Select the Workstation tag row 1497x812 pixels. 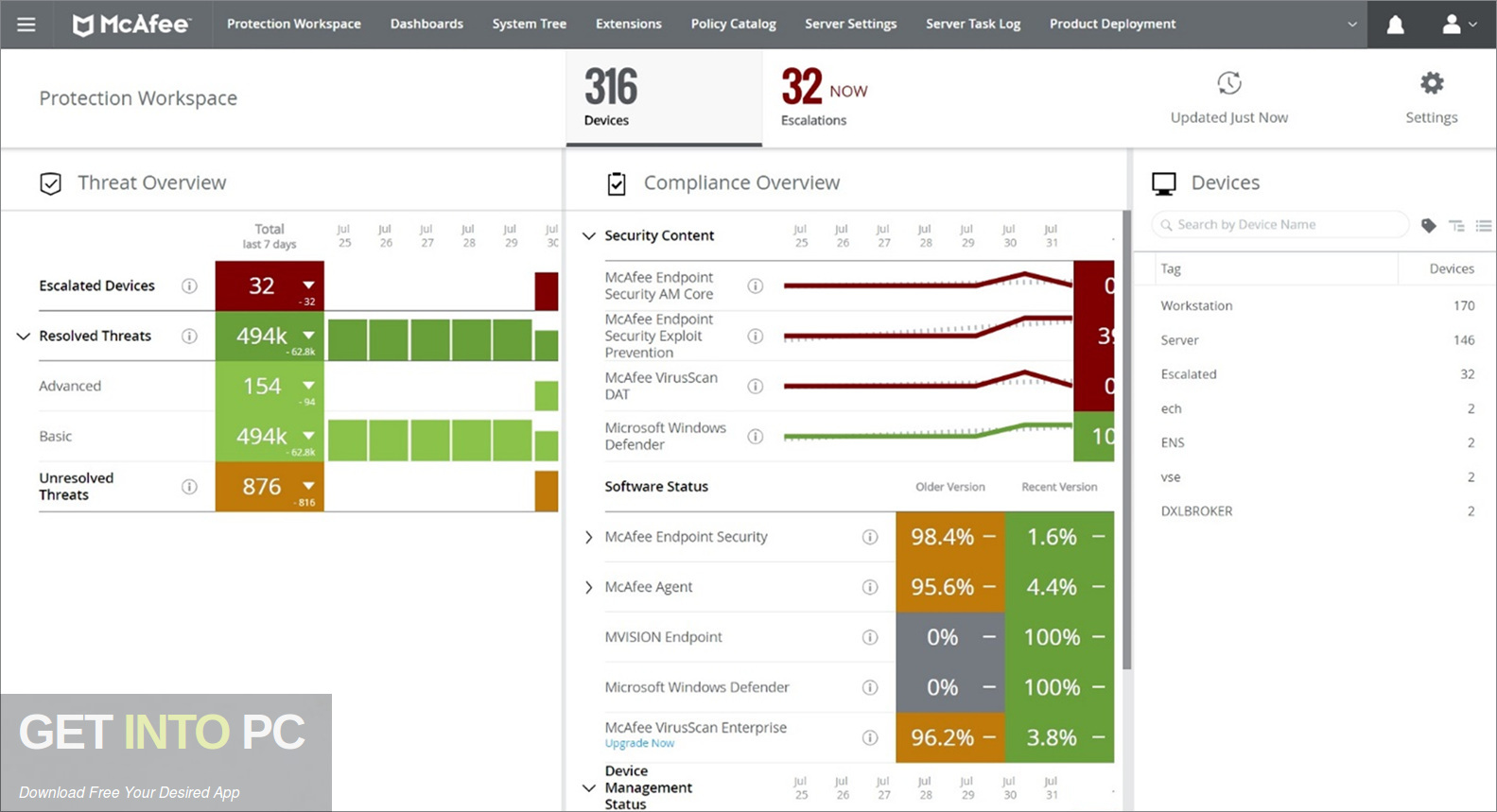pyautogui.click(x=1317, y=305)
